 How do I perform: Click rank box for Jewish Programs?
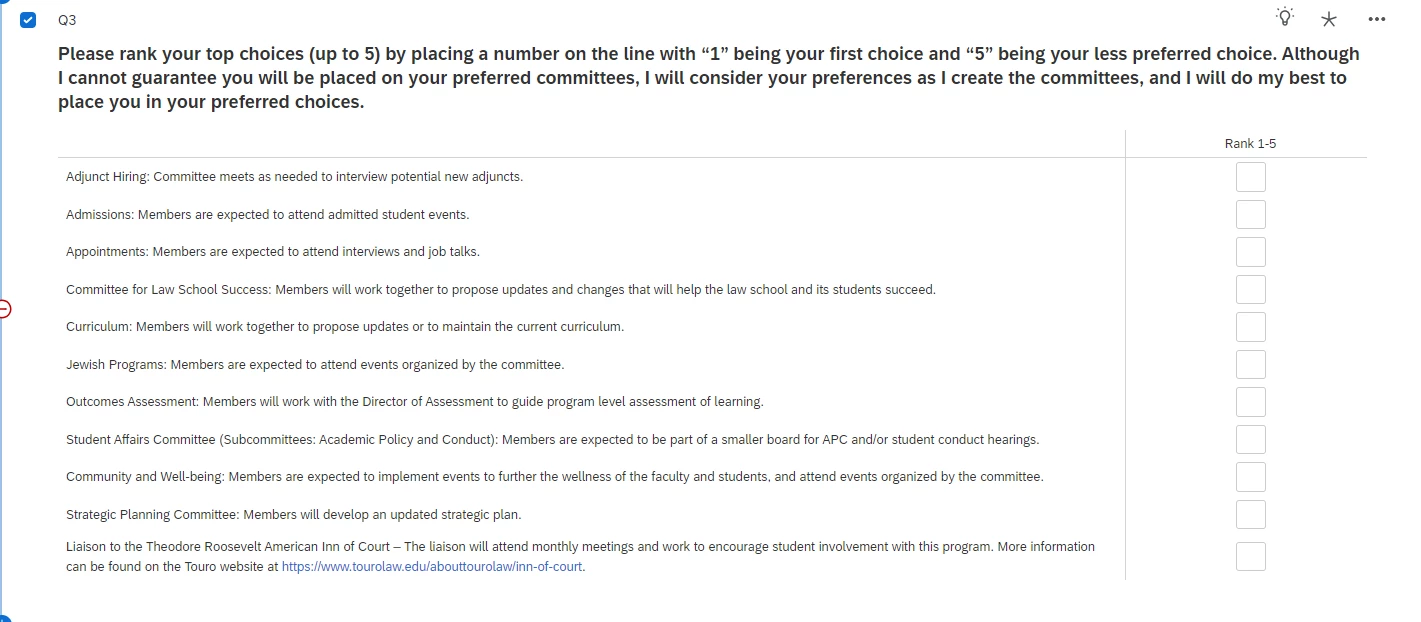click(1250, 364)
